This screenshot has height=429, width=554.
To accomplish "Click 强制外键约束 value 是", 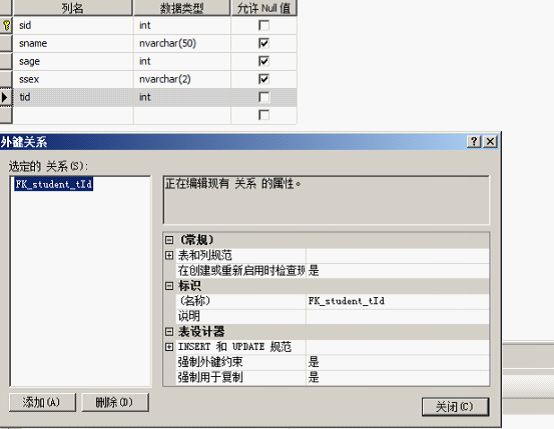I will point(397,362).
